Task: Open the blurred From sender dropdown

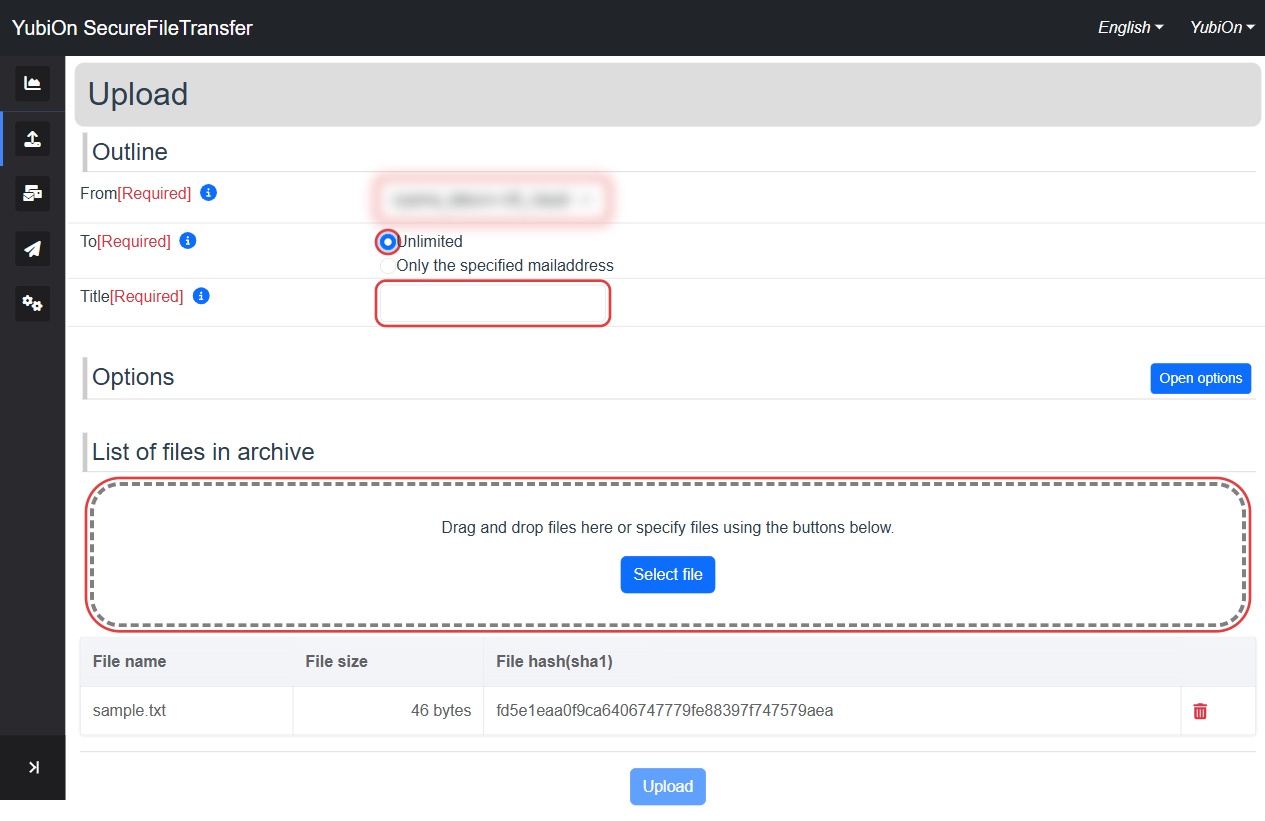Action: click(x=493, y=199)
